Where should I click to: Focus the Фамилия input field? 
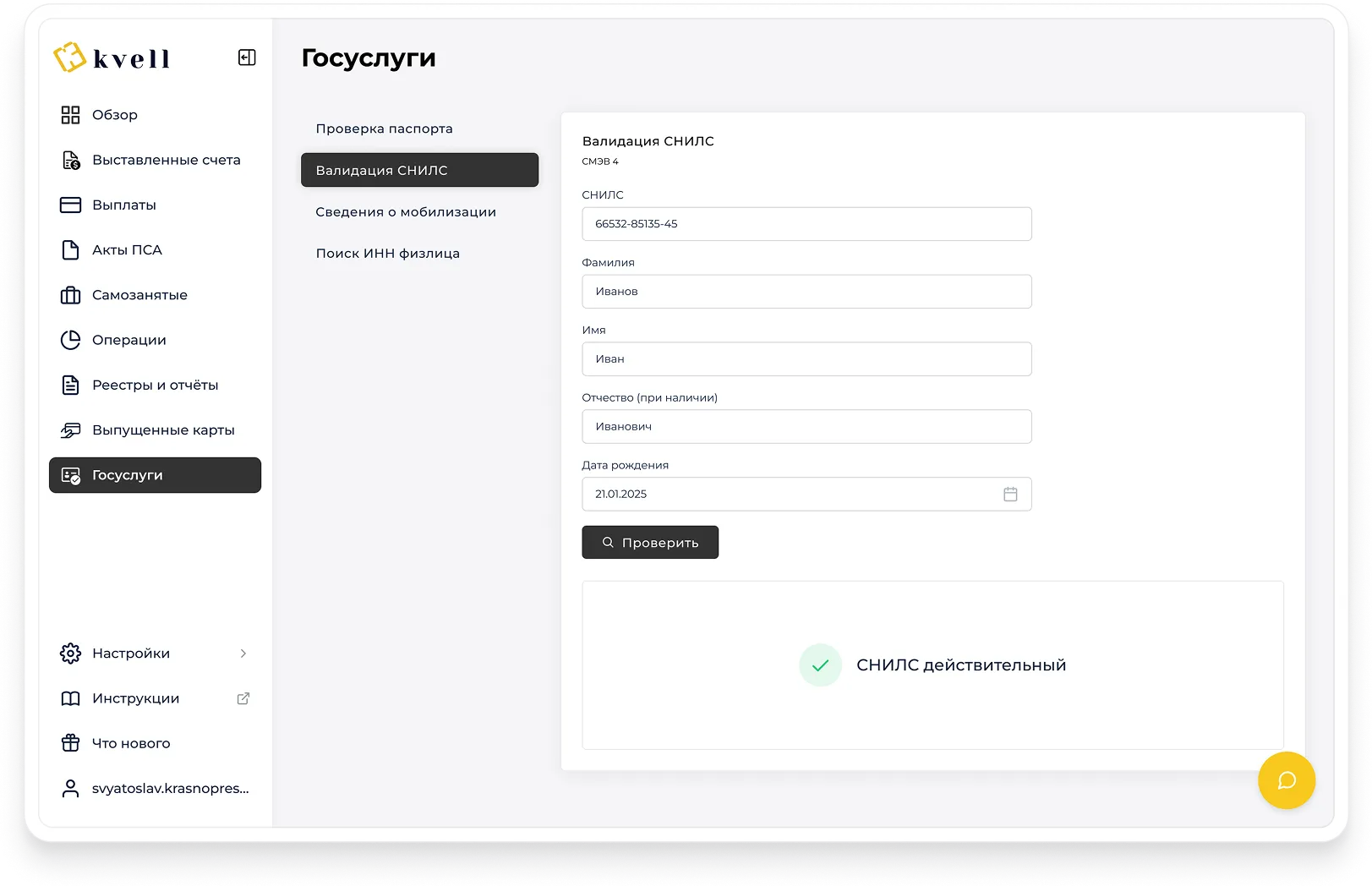pyautogui.click(x=806, y=292)
